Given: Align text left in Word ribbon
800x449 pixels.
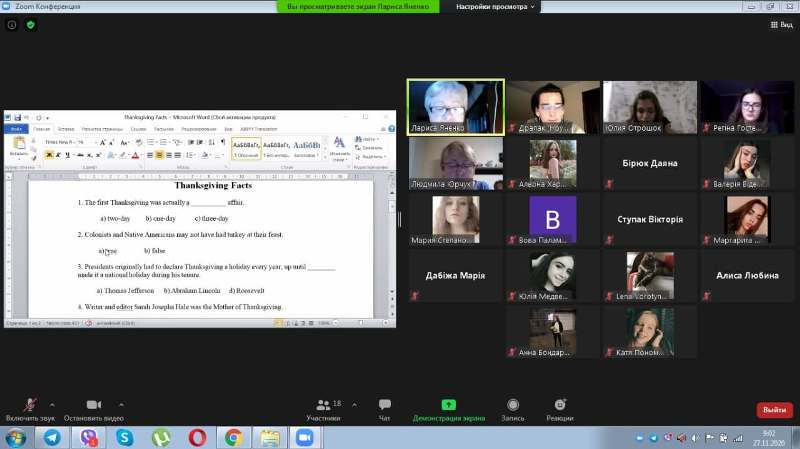Looking at the screenshot, I should (x=150, y=155).
